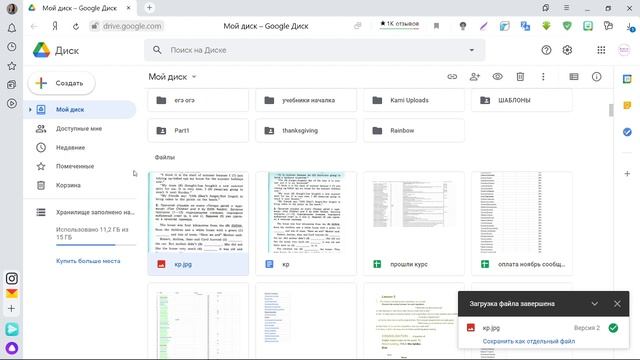Open Google Tasks side panel icon
This screenshot has height=360, width=640.
[627, 132]
